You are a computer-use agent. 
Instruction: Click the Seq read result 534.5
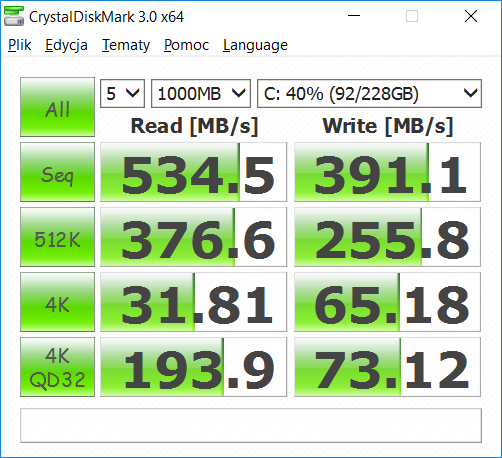(193, 172)
